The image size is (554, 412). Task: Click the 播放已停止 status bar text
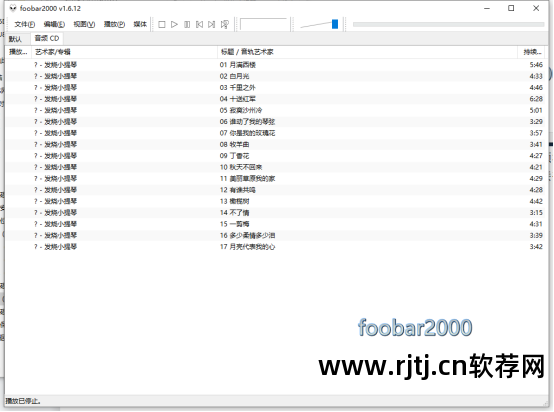pos(23,401)
